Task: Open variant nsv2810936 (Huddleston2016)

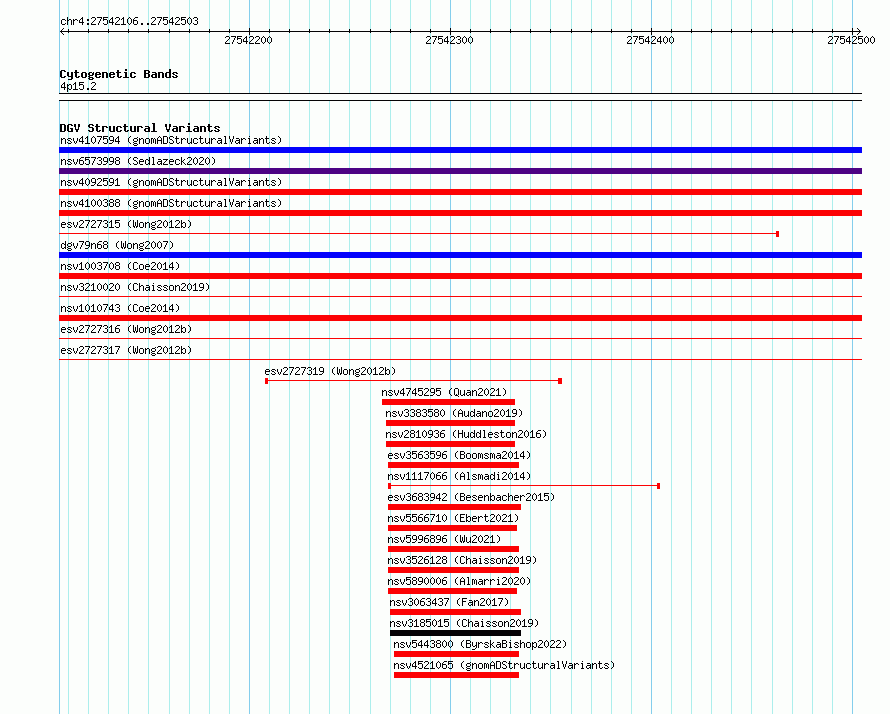Action: 466,434
